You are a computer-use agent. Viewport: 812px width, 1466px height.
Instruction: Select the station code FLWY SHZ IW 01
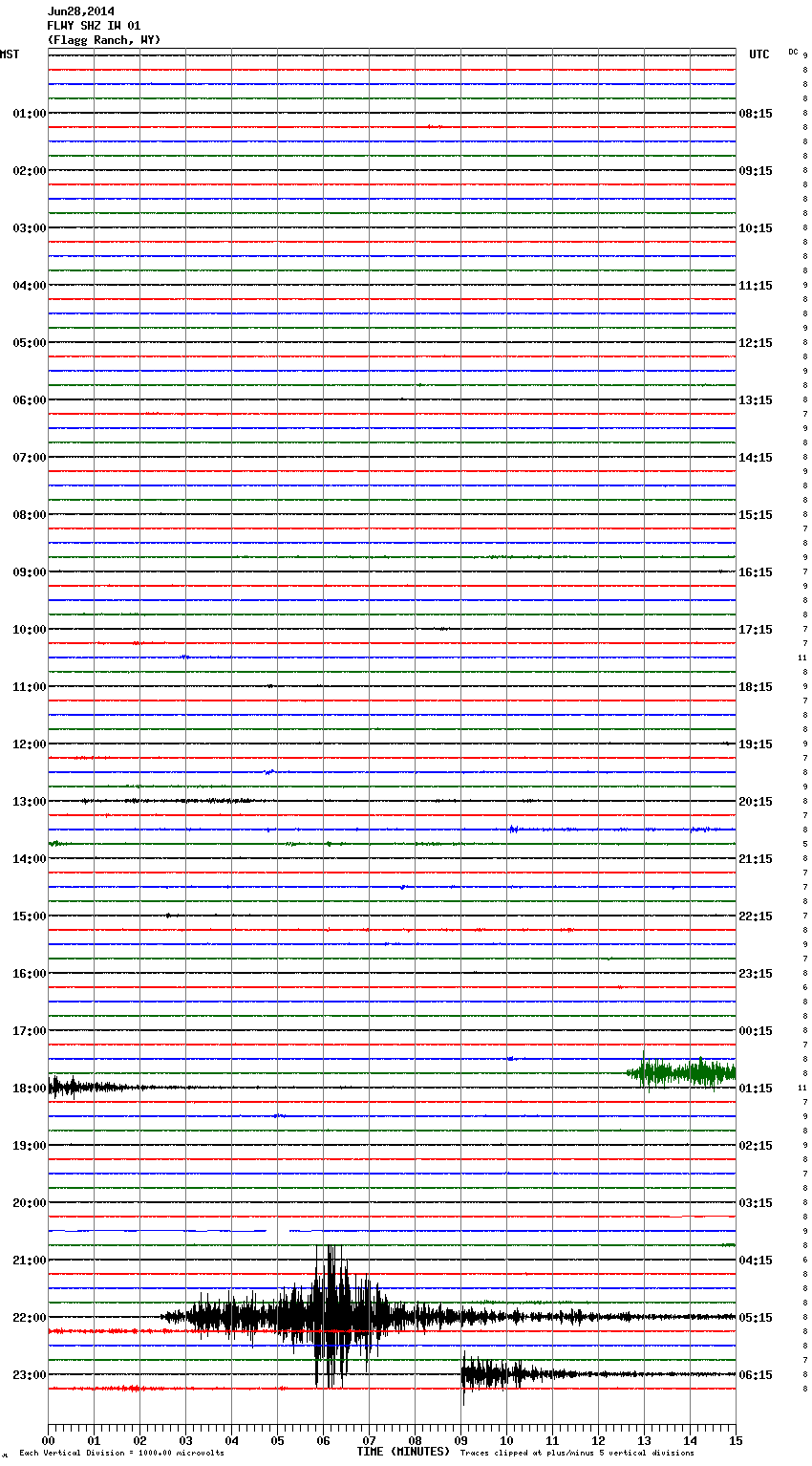(94, 26)
